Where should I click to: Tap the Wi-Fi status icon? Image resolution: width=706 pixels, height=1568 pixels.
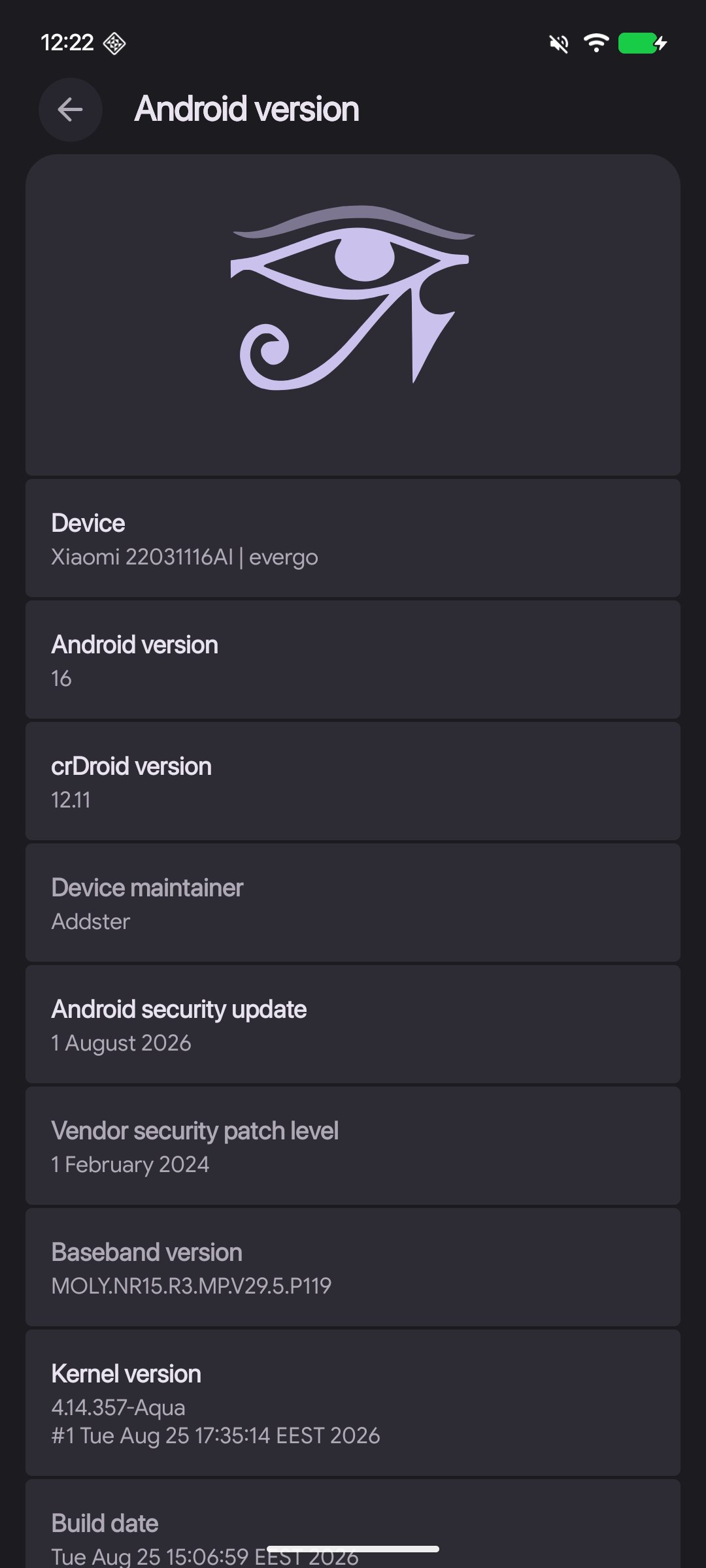[596, 43]
